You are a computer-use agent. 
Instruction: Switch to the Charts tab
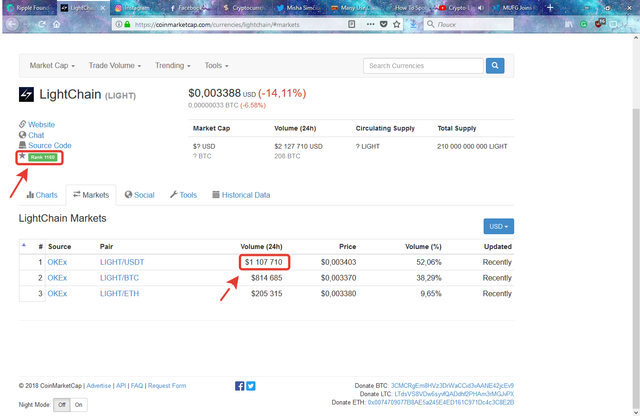click(42, 195)
